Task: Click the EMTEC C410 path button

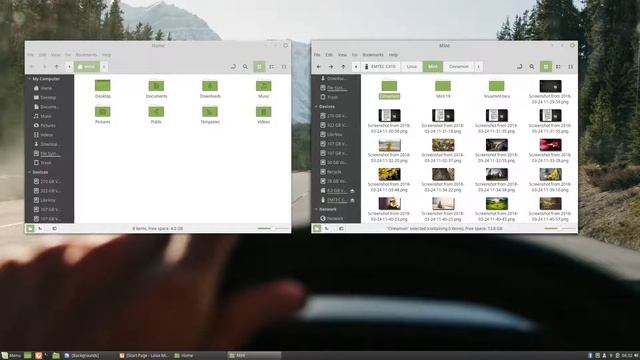Action: tap(380, 67)
